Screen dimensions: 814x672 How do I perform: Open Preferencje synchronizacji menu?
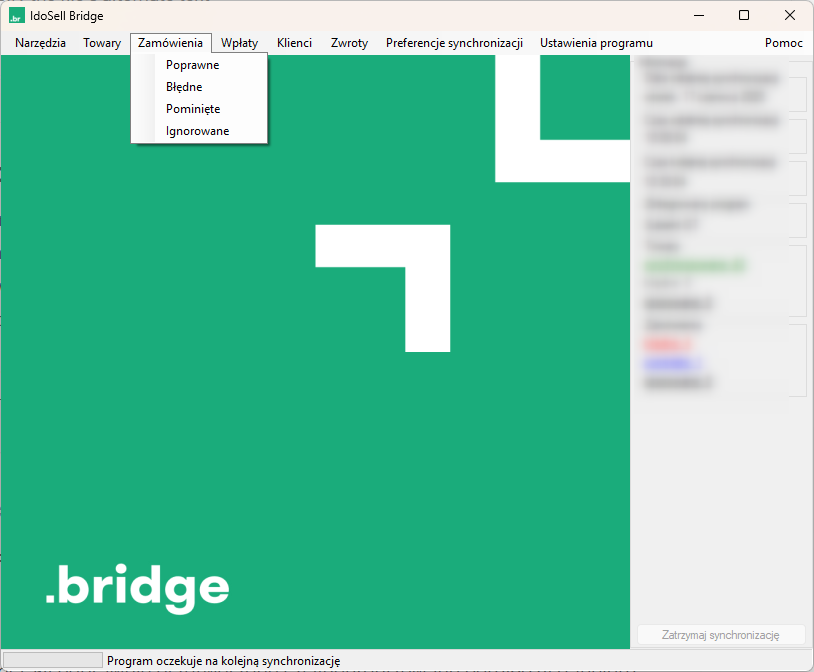tap(454, 43)
